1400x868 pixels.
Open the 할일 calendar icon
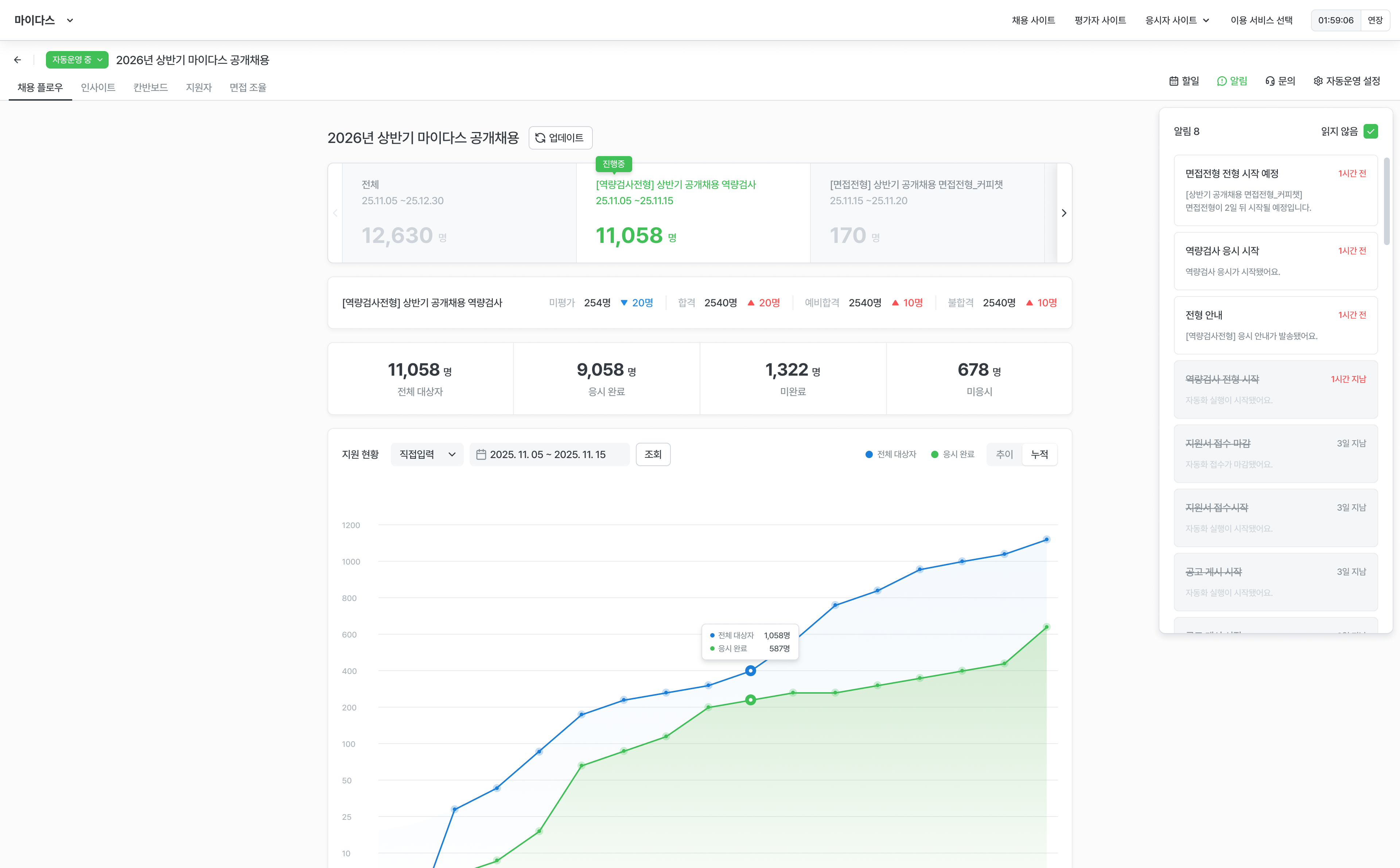tap(1173, 81)
